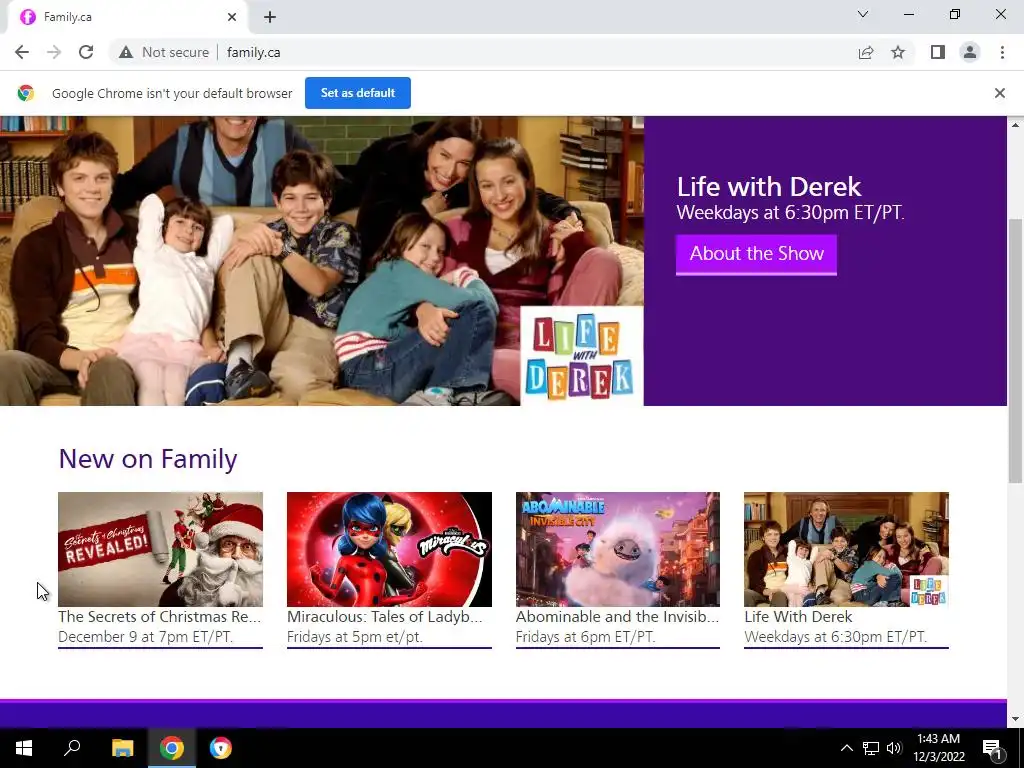
Task: Open File Explorer from the taskbar
Action: click(122, 748)
